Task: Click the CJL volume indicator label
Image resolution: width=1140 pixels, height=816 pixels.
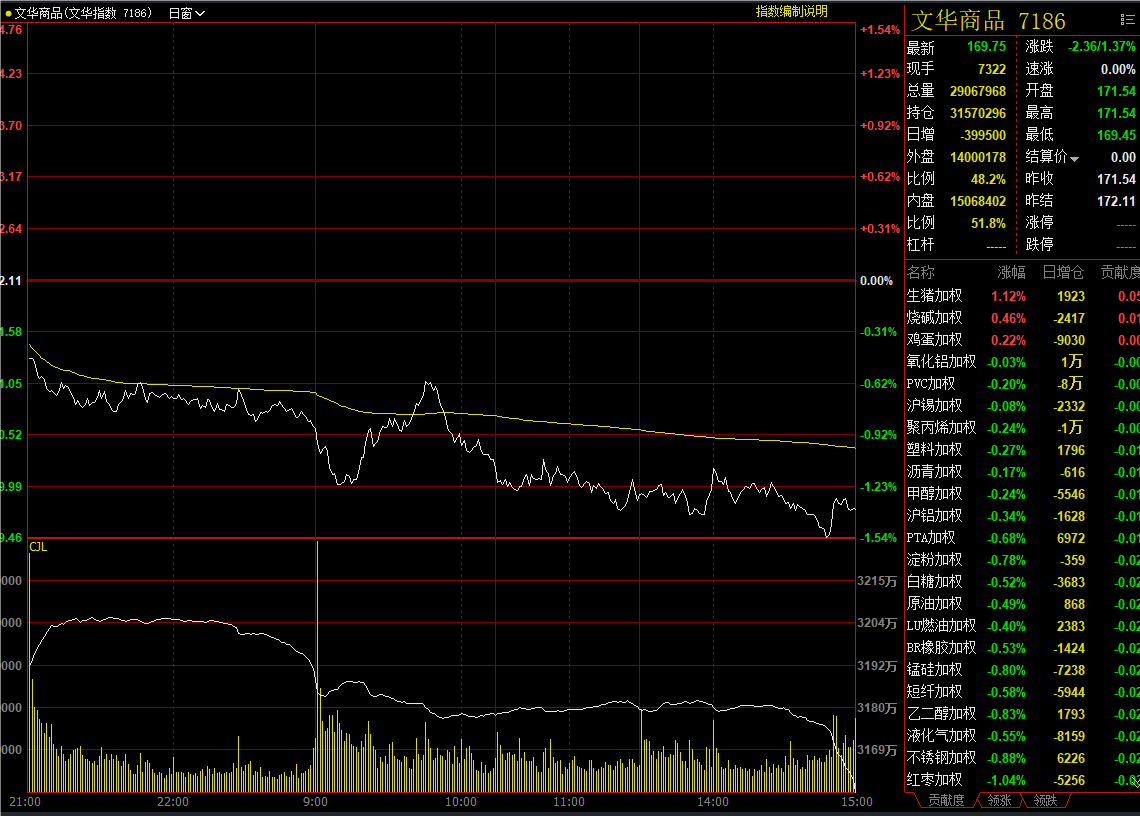Action: click(38, 547)
